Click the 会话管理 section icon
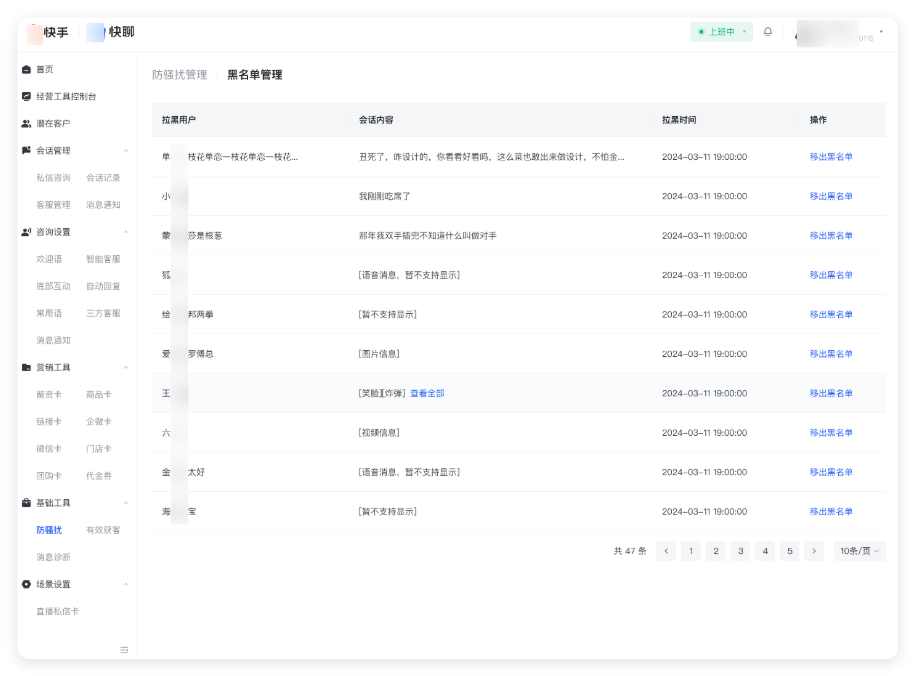 pyautogui.click(x=24, y=150)
